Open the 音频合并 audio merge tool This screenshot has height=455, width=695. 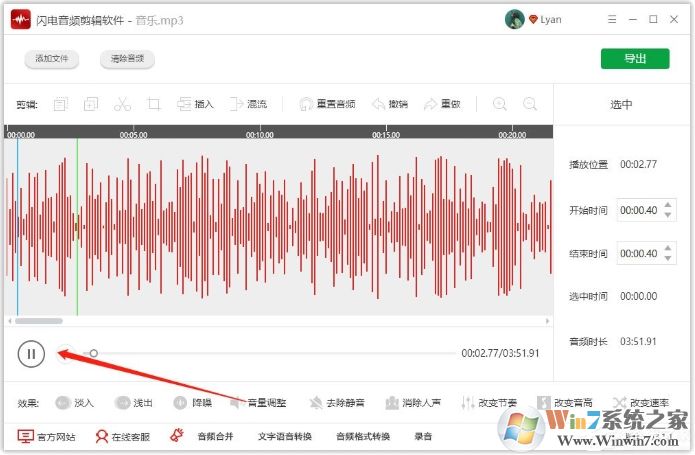[215, 436]
